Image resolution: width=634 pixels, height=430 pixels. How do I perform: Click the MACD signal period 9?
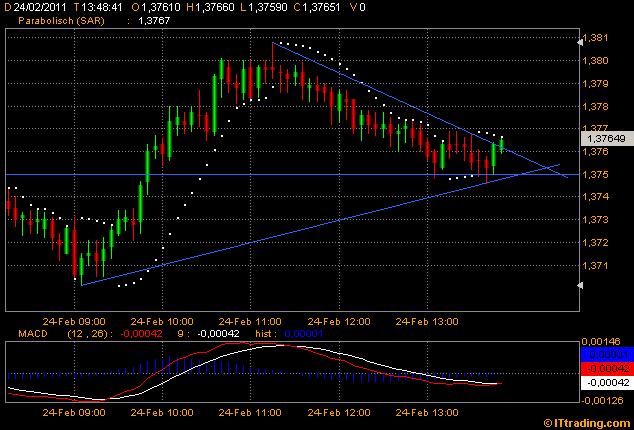181,334
